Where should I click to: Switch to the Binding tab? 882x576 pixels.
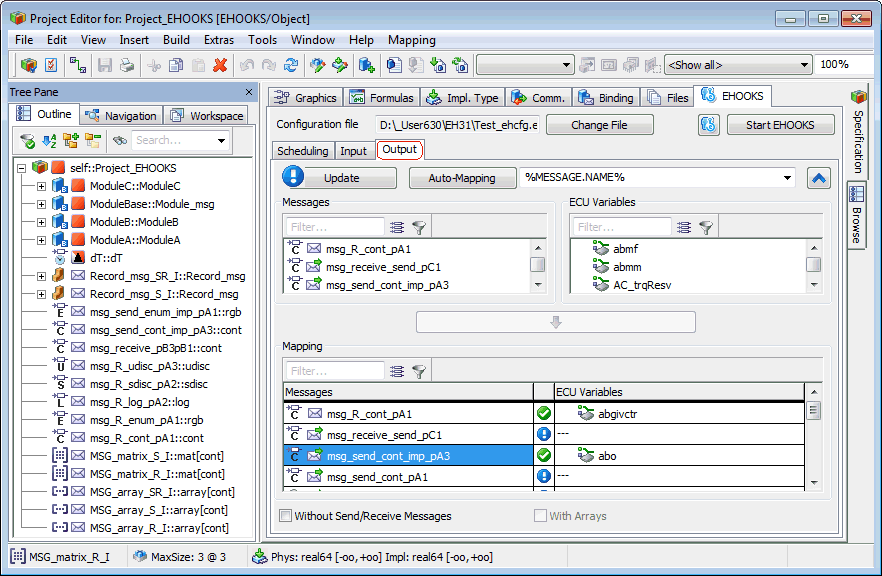pyautogui.click(x=606, y=98)
